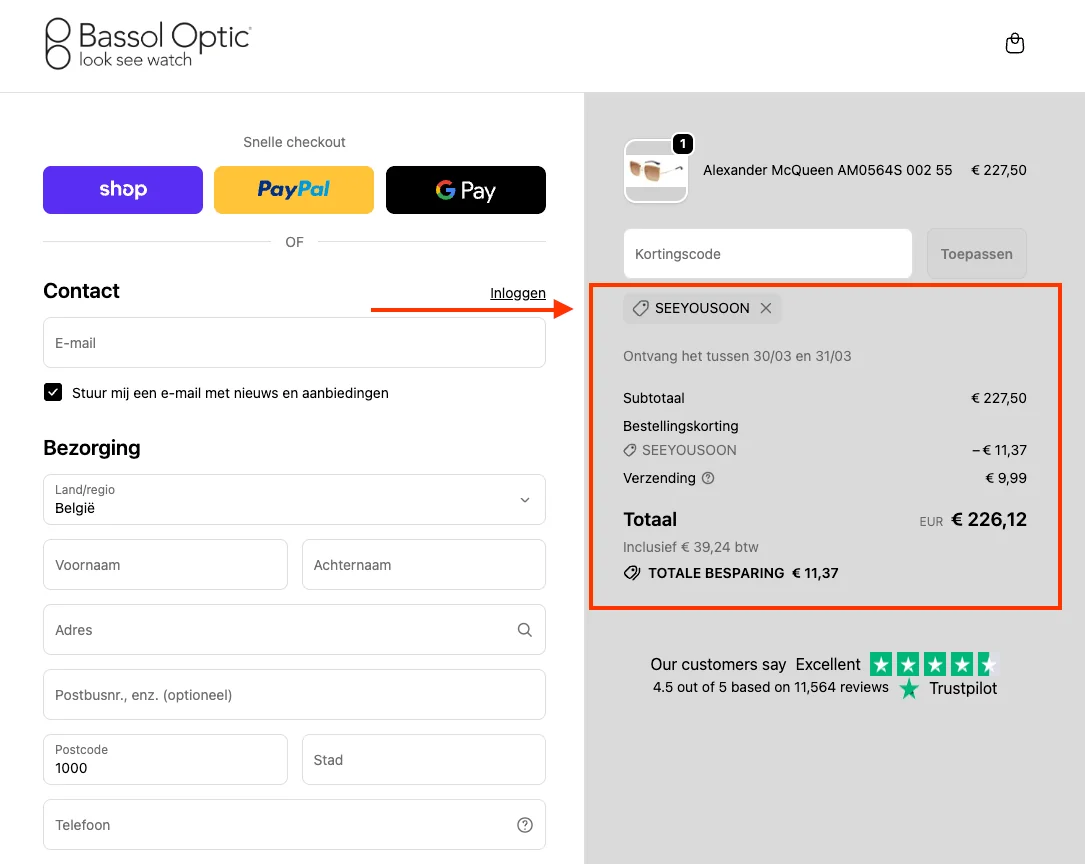Focus the Postbusnr. optional field
This screenshot has height=864, width=1085.
tap(294, 695)
